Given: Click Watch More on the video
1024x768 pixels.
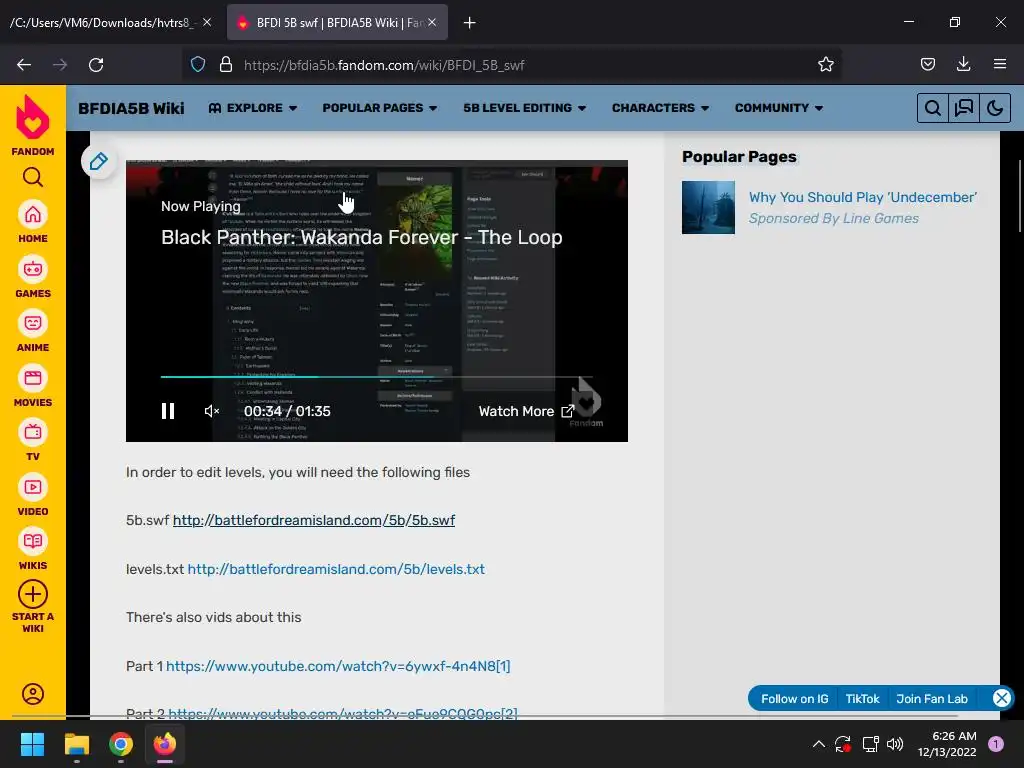Looking at the screenshot, I should coord(526,411).
